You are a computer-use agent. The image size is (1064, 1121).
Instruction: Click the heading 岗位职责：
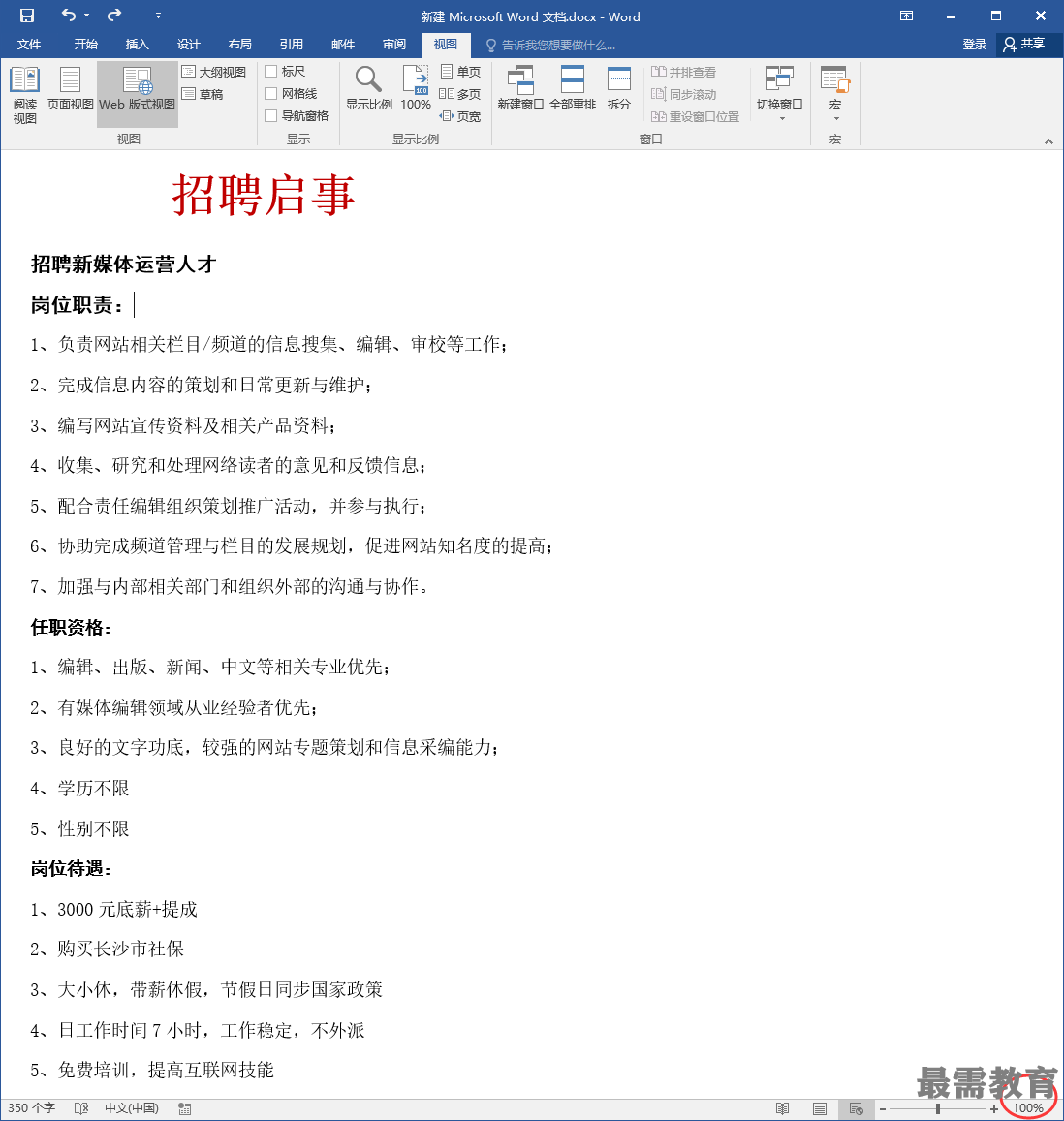coord(78,305)
